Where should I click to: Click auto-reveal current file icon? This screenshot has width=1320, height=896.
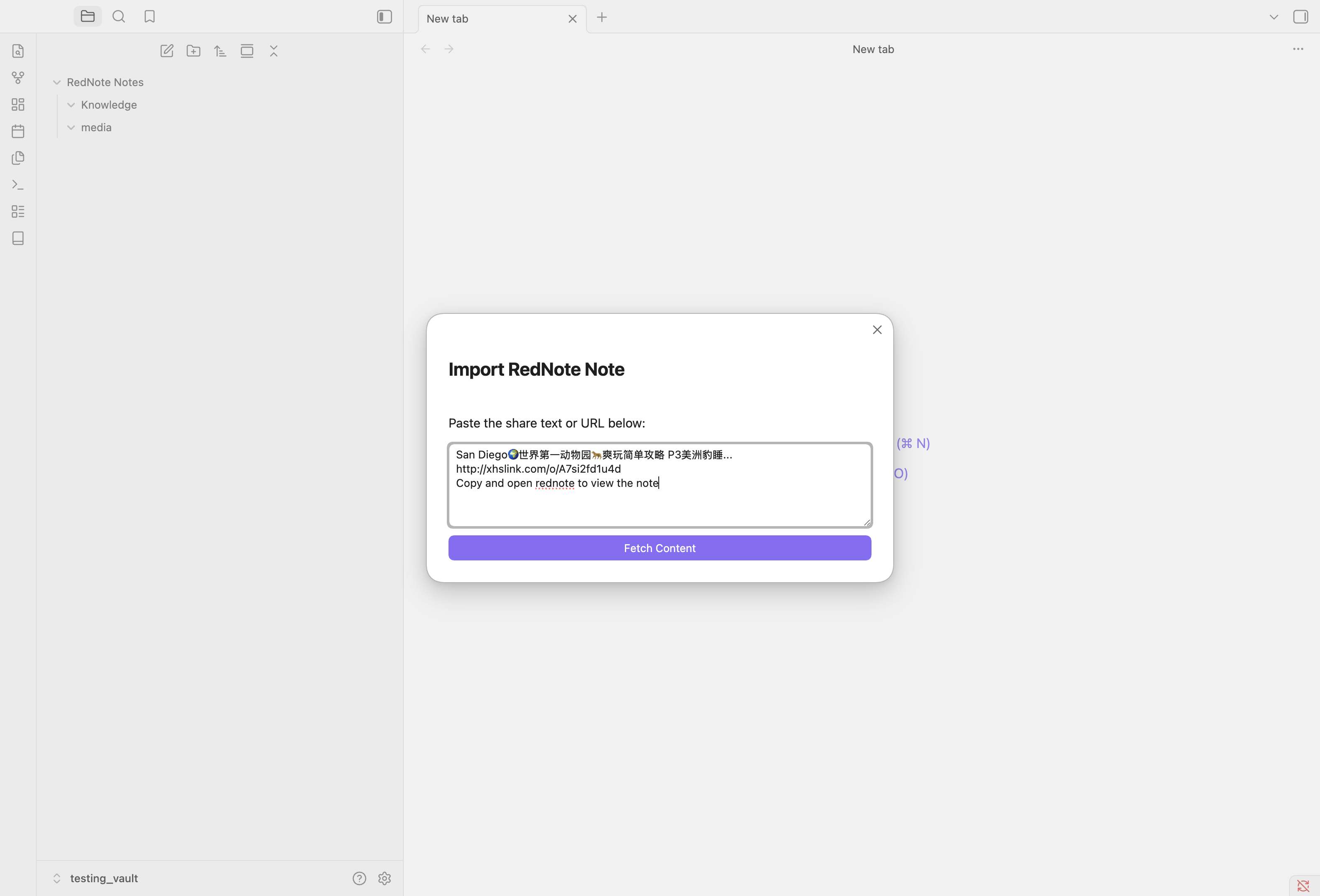tap(247, 51)
